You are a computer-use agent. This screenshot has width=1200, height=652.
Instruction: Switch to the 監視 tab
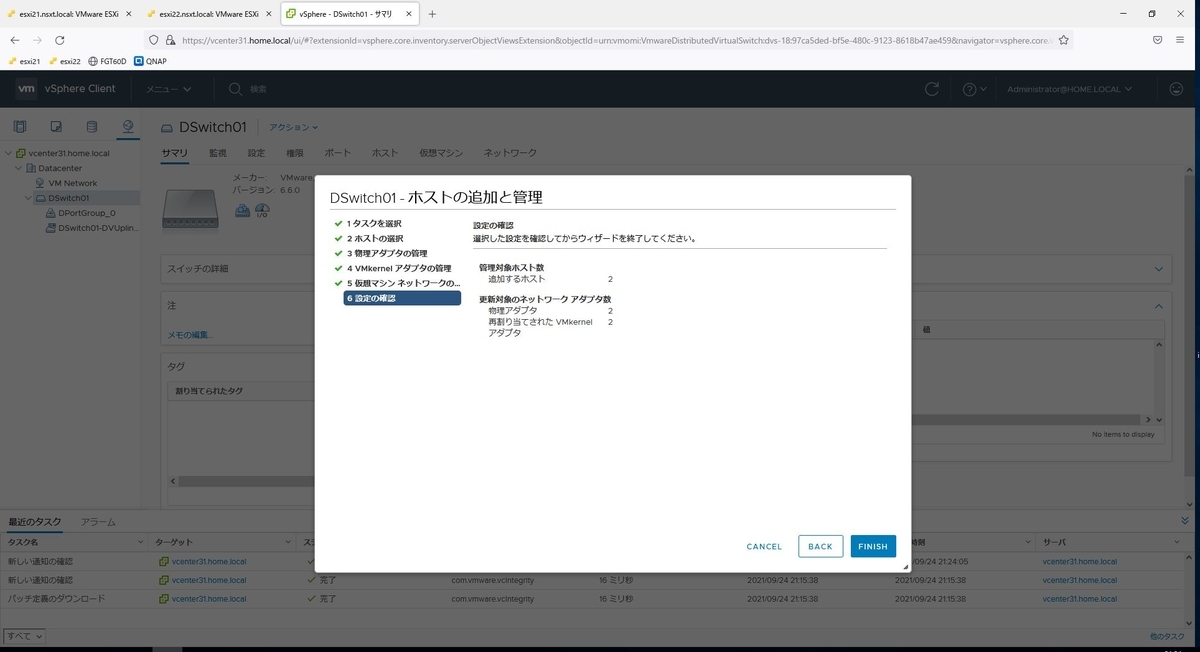[x=217, y=153]
